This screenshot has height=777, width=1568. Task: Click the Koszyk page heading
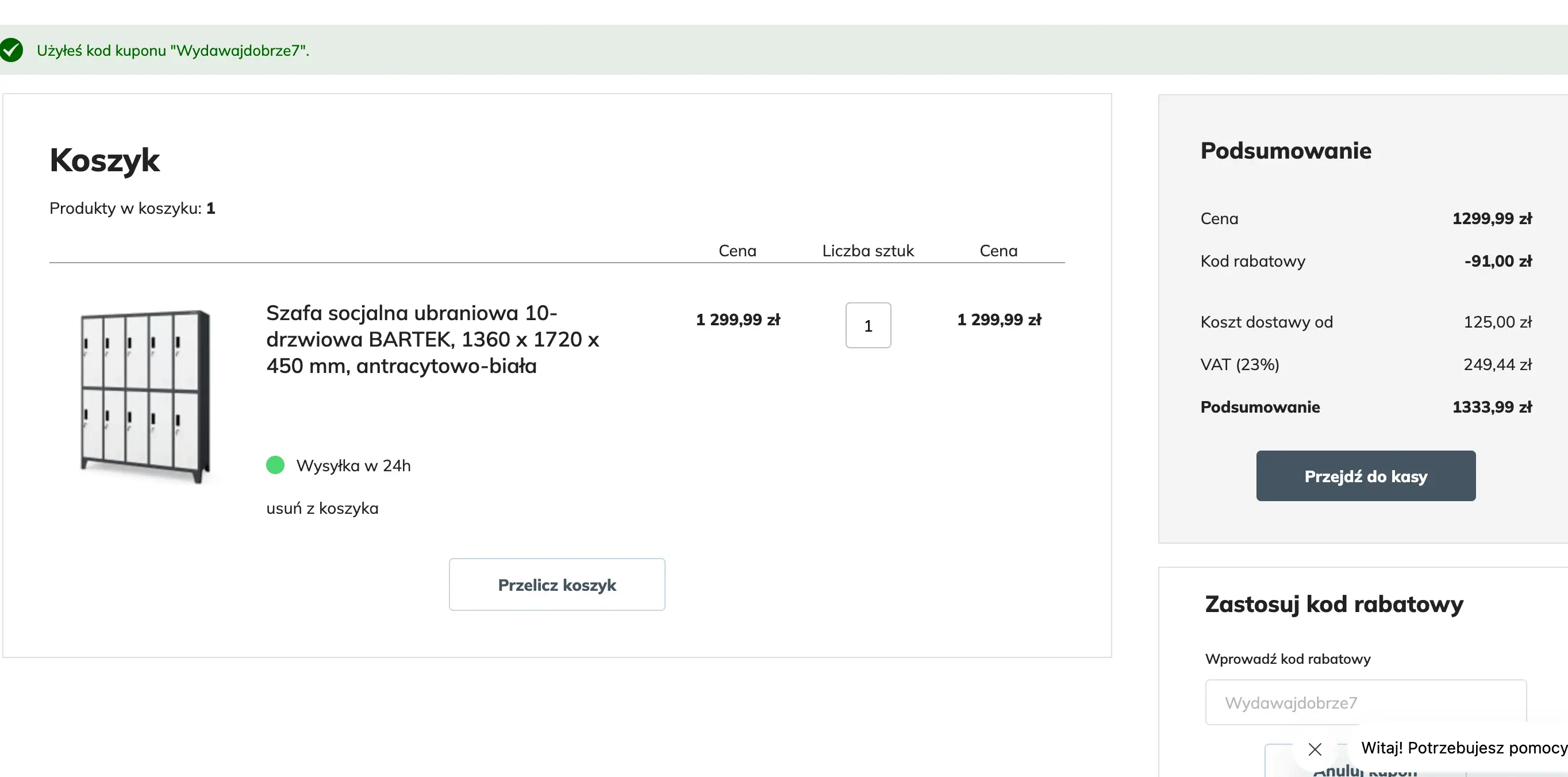click(104, 160)
